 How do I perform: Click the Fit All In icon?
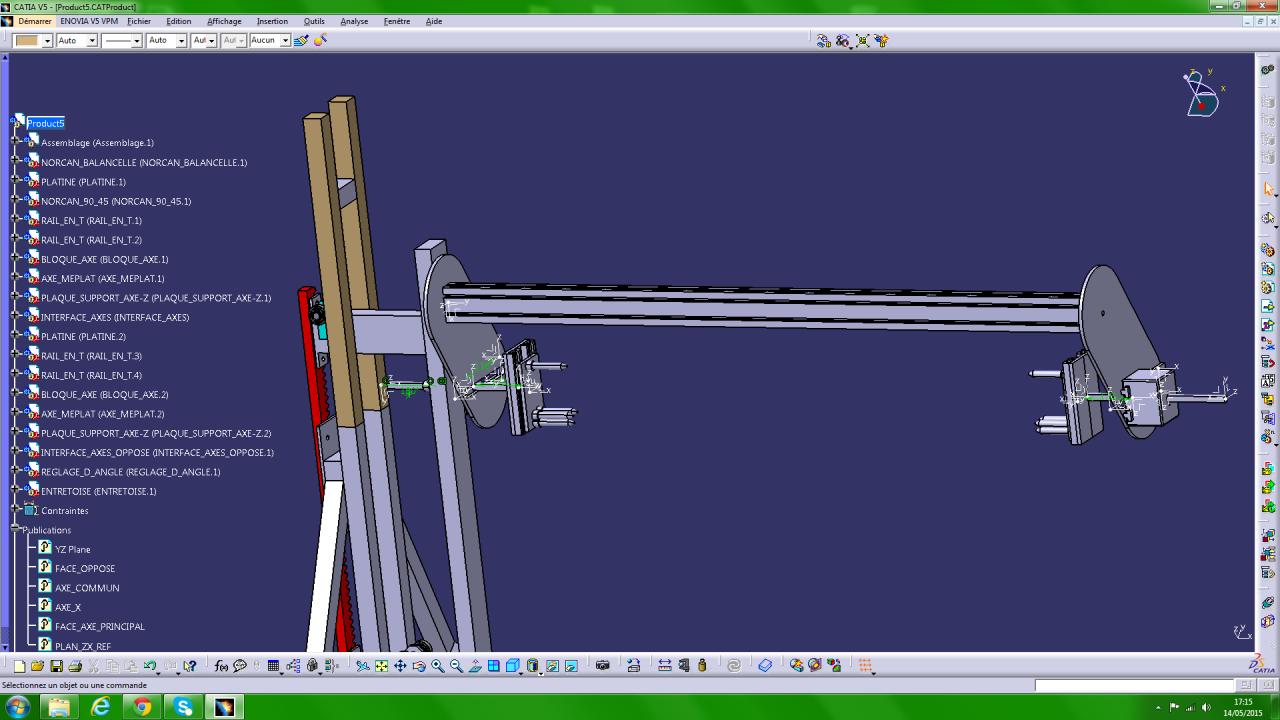pyautogui.click(x=381, y=666)
